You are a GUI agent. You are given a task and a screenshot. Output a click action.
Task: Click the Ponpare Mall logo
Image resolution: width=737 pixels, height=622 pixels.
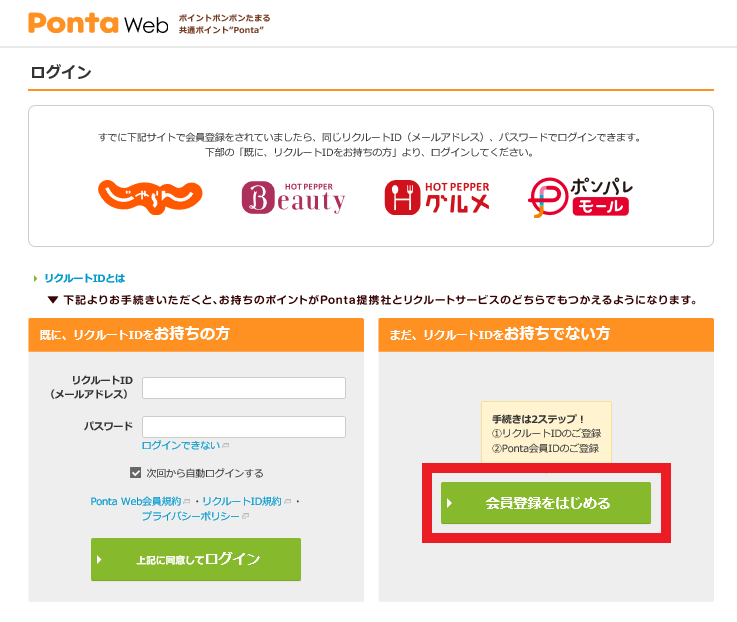point(580,197)
